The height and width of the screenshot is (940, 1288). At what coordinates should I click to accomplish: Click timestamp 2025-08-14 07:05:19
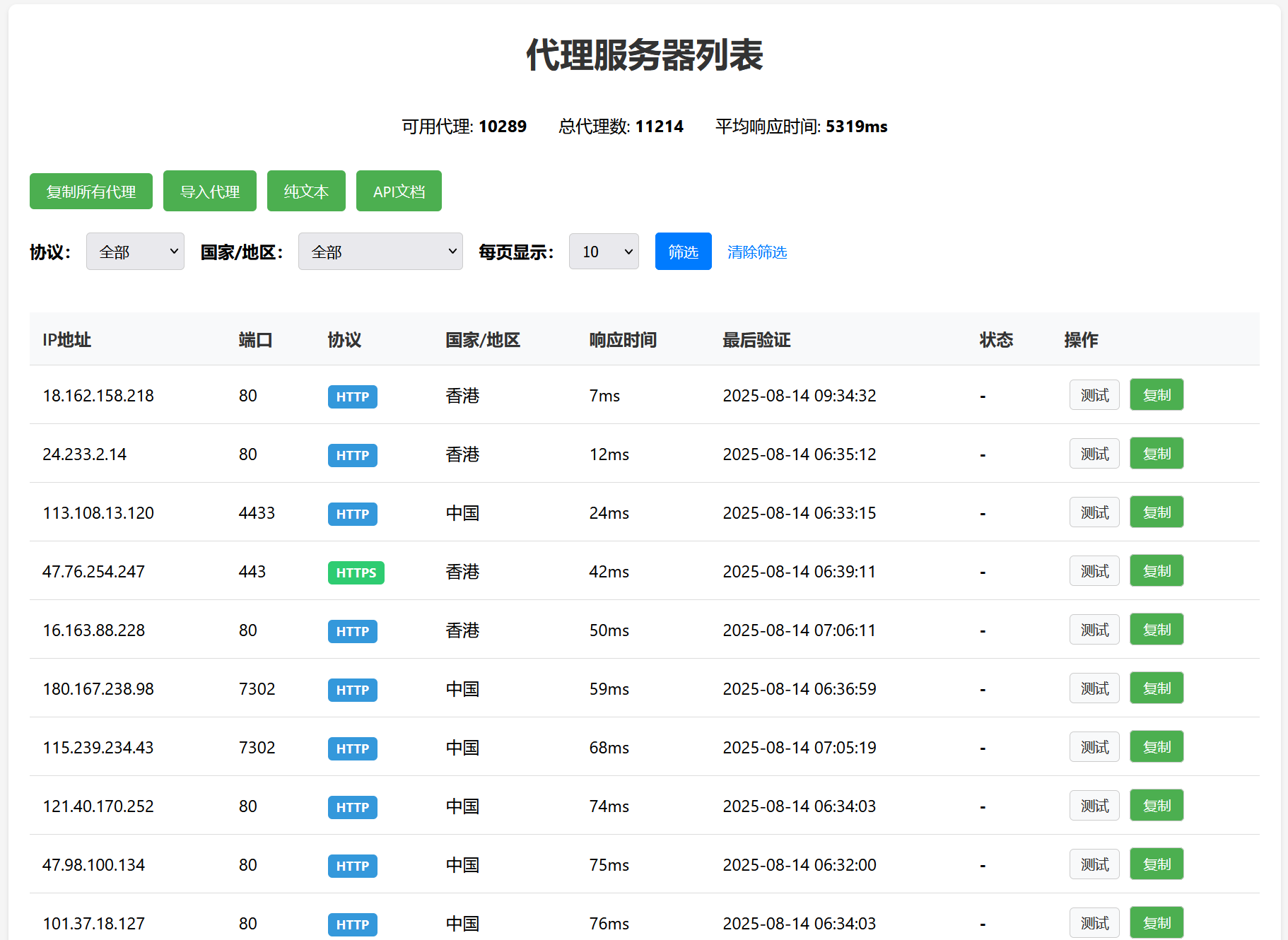(x=800, y=748)
